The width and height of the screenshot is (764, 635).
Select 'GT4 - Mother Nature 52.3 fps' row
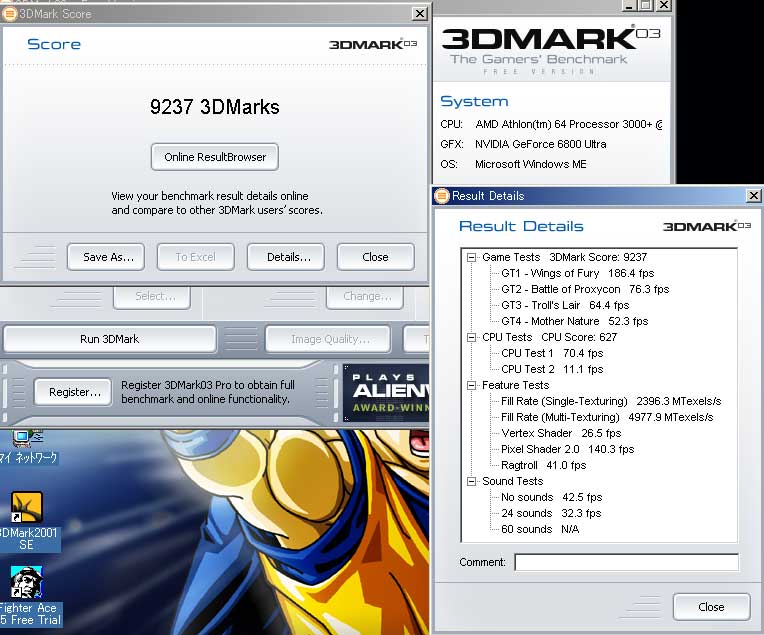point(574,322)
